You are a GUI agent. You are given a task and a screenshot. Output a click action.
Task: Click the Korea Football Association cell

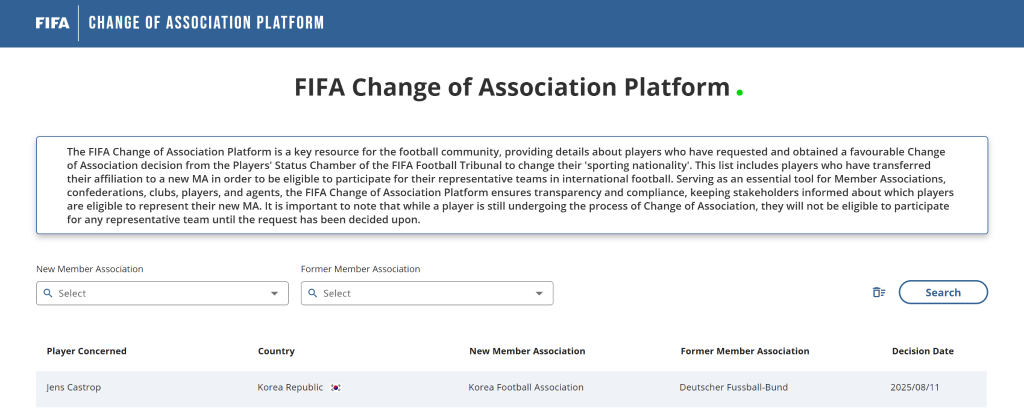pyautogui.click(x=525, y=387)
